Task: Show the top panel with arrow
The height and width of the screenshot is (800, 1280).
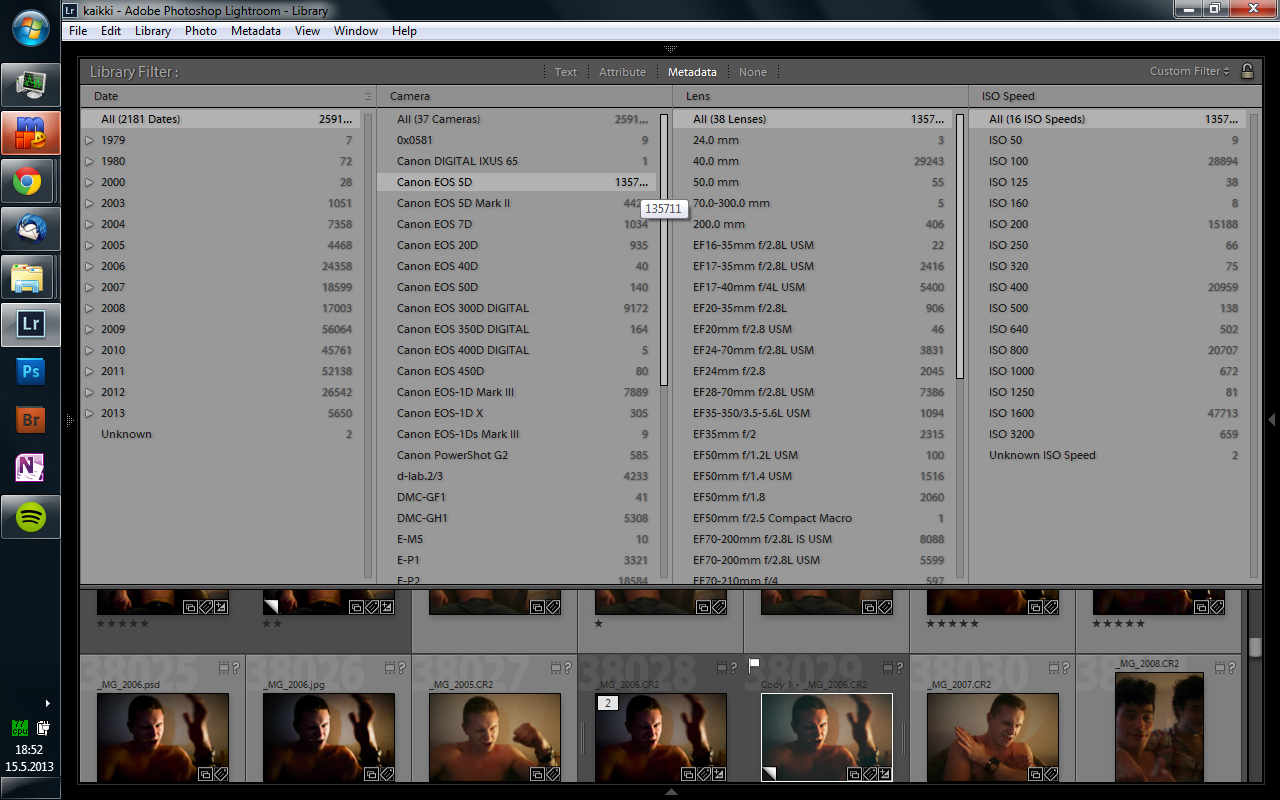Action: (x=670, y=48)
